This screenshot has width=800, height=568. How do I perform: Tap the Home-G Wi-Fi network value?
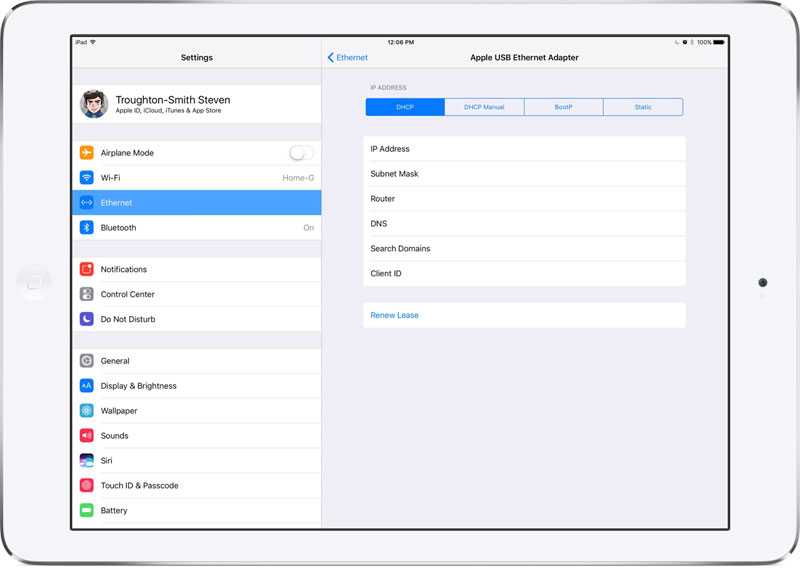(298, 178)
